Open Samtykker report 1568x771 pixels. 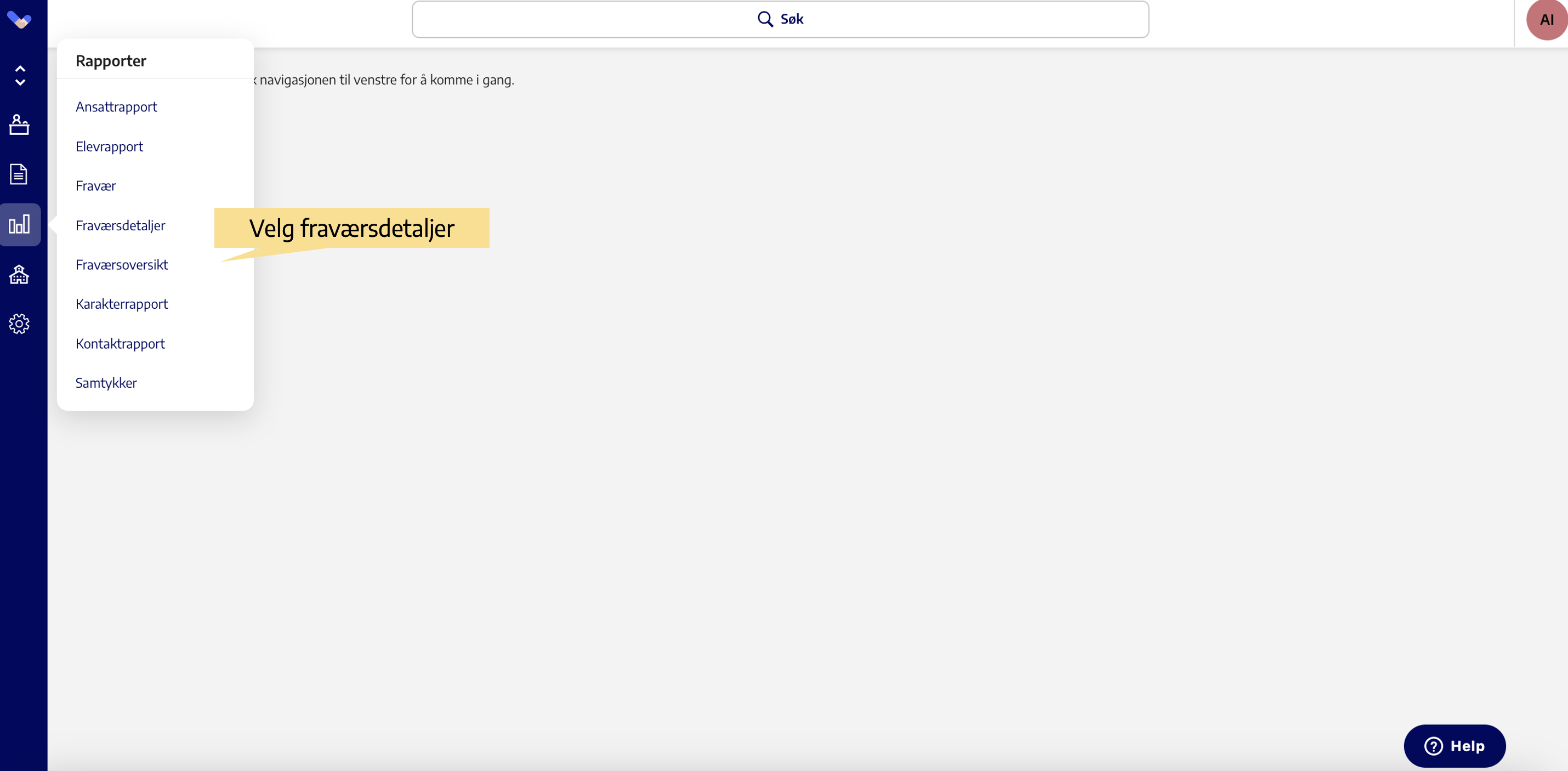pos(106,382)
